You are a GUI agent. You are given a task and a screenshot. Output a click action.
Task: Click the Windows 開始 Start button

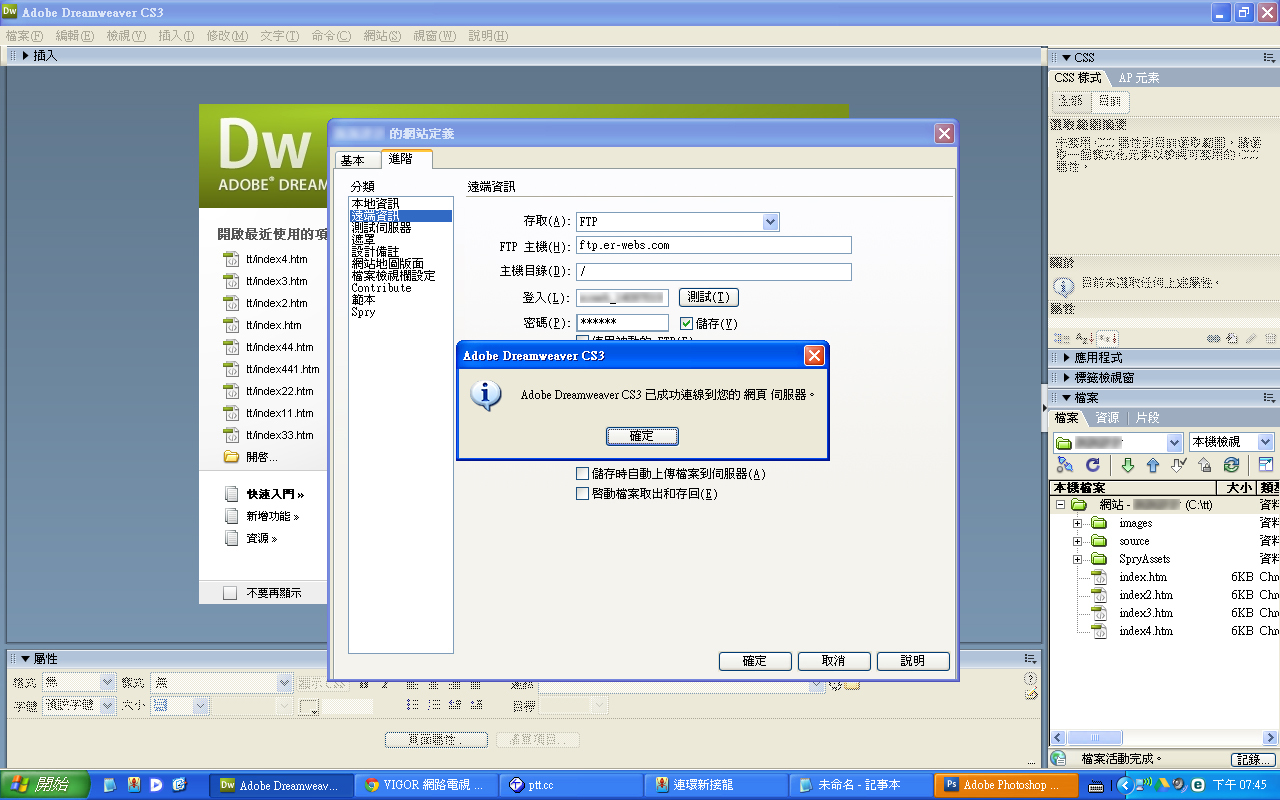(x=45, y=785)
